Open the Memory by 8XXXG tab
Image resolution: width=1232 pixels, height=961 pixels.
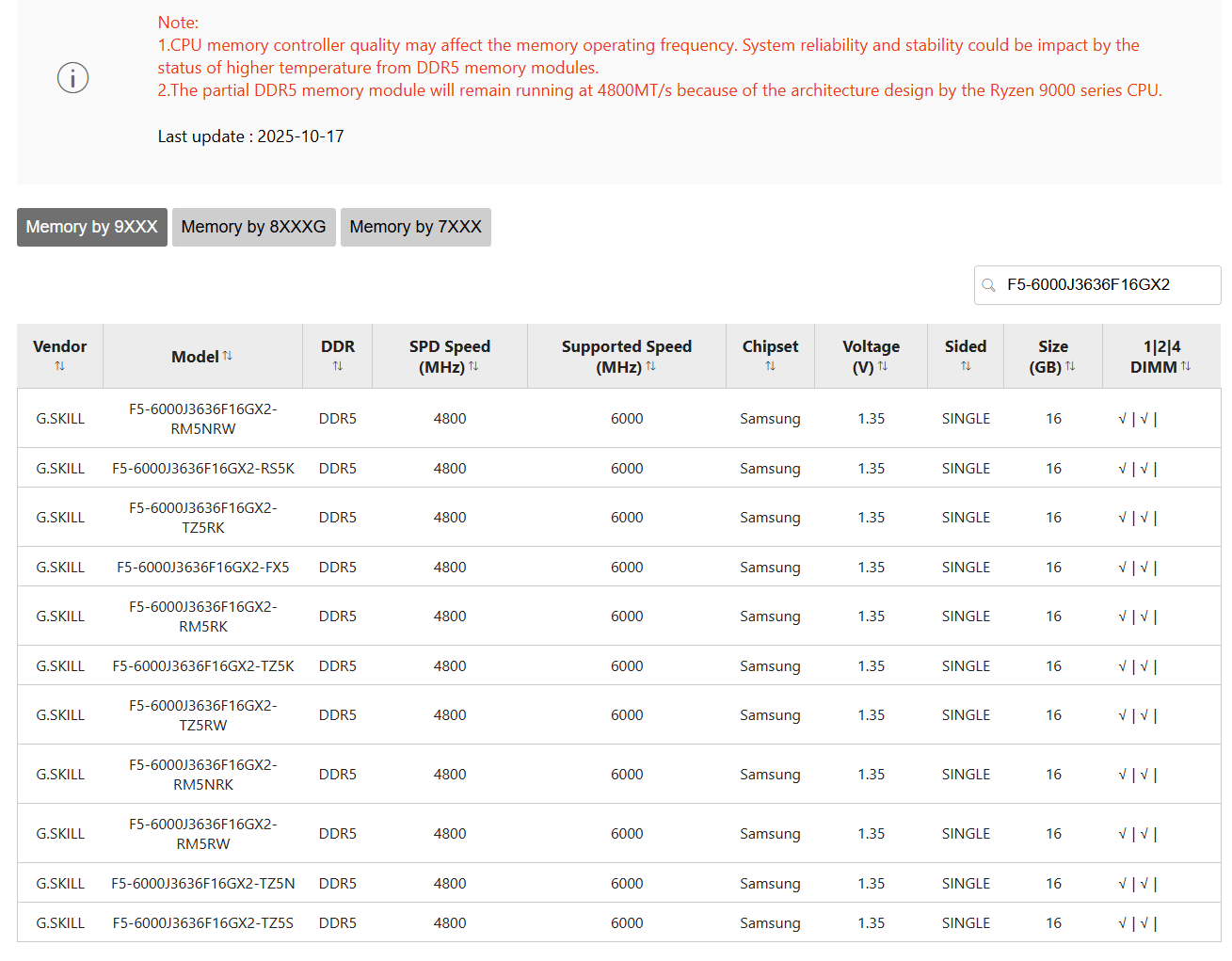tap(254, 227)
